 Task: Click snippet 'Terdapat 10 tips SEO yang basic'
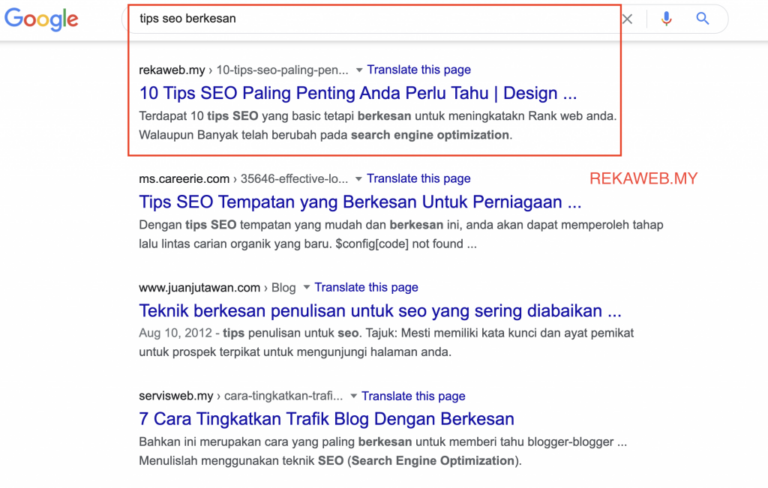378,125
